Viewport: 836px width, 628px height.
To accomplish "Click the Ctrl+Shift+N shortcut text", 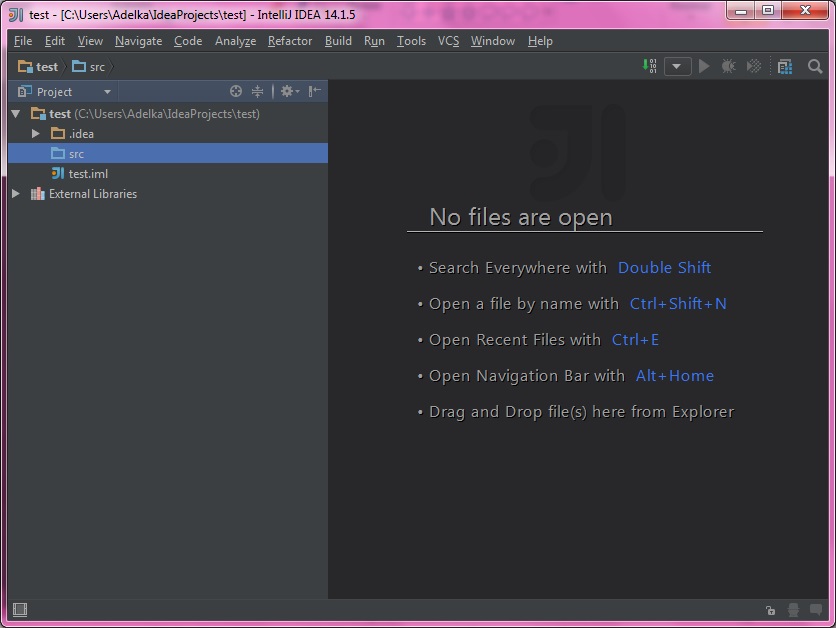I will [678, 304].
